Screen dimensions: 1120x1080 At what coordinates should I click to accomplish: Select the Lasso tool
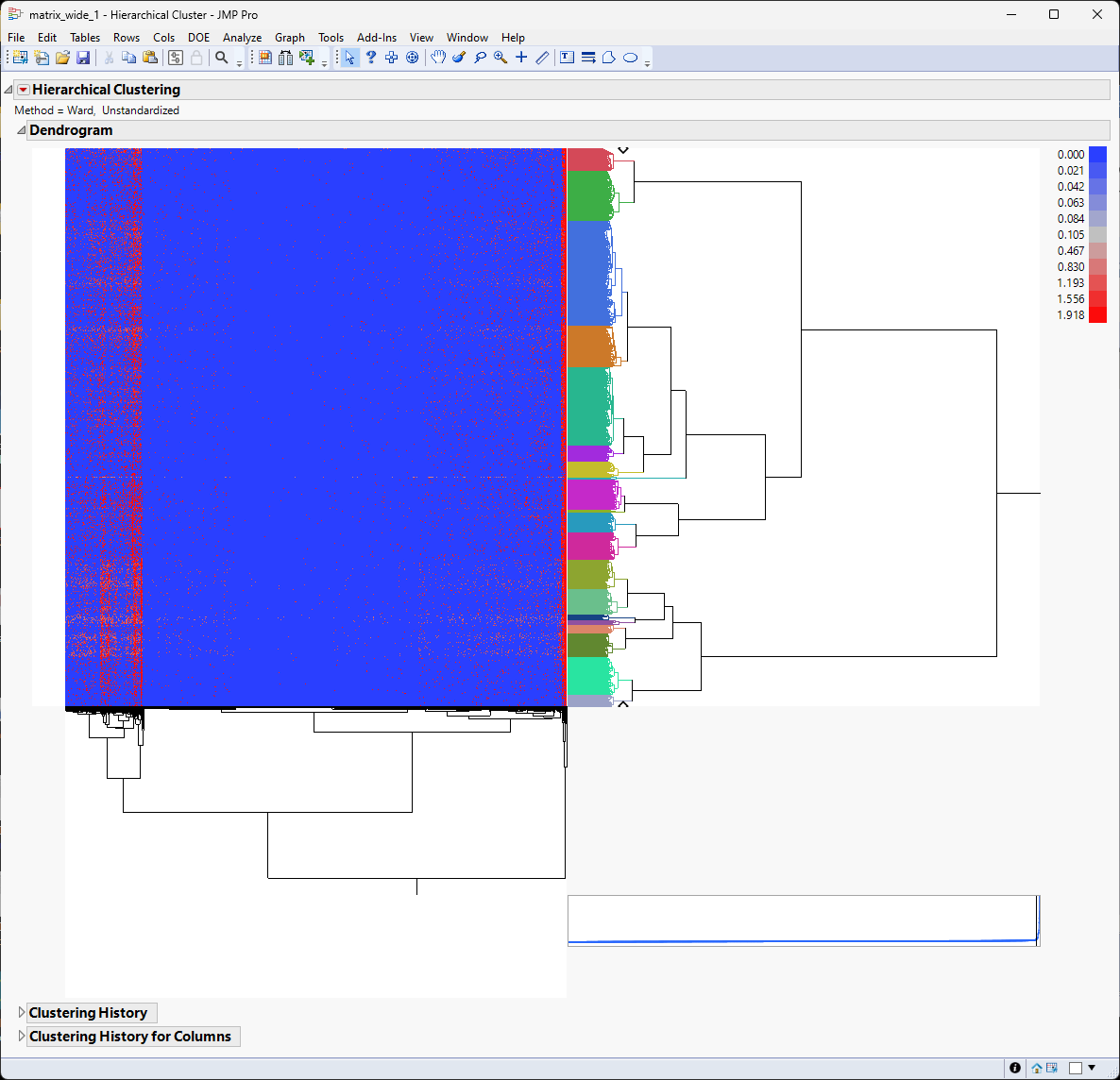(480, 58)
